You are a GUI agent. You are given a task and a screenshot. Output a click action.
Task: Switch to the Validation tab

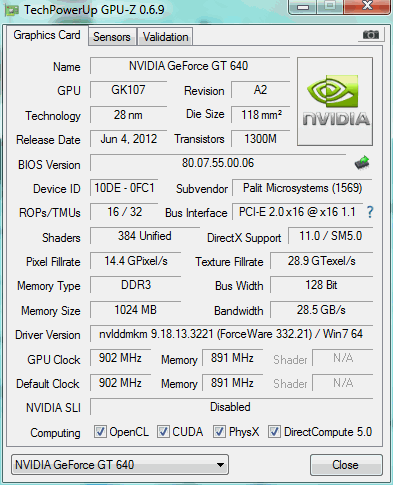click(x=165, y=37)
